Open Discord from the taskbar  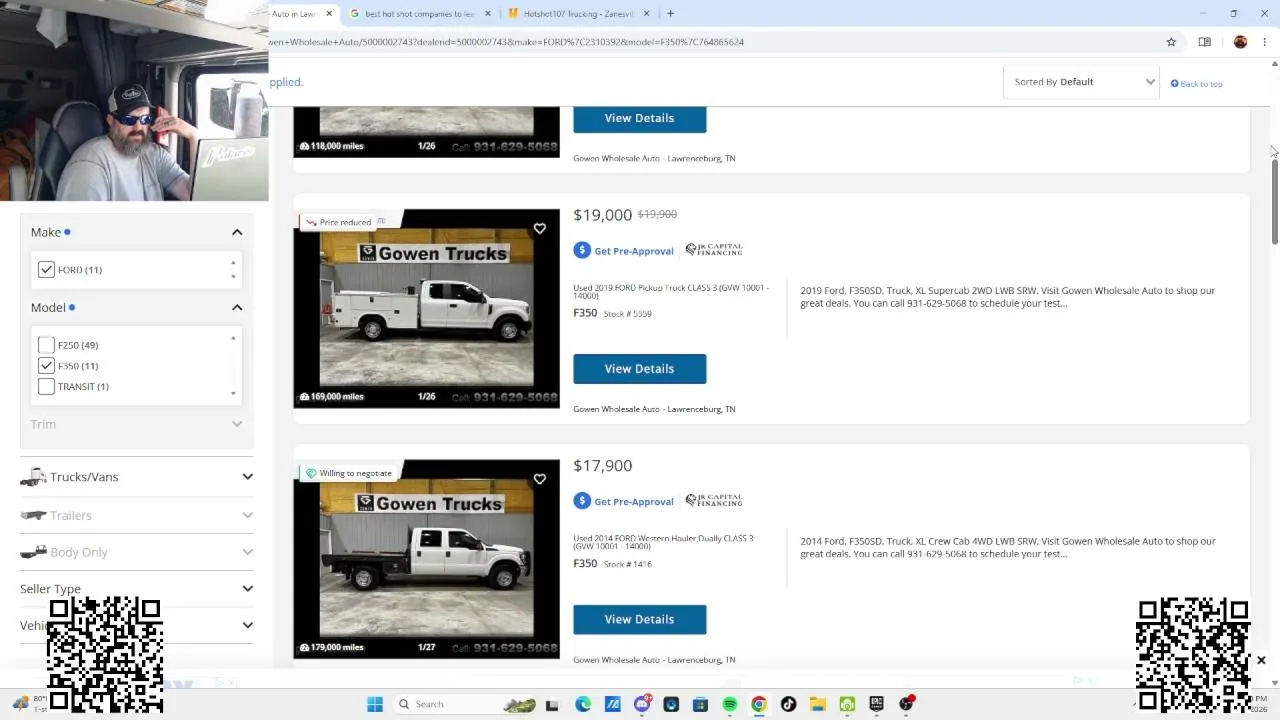coord(642,704)
